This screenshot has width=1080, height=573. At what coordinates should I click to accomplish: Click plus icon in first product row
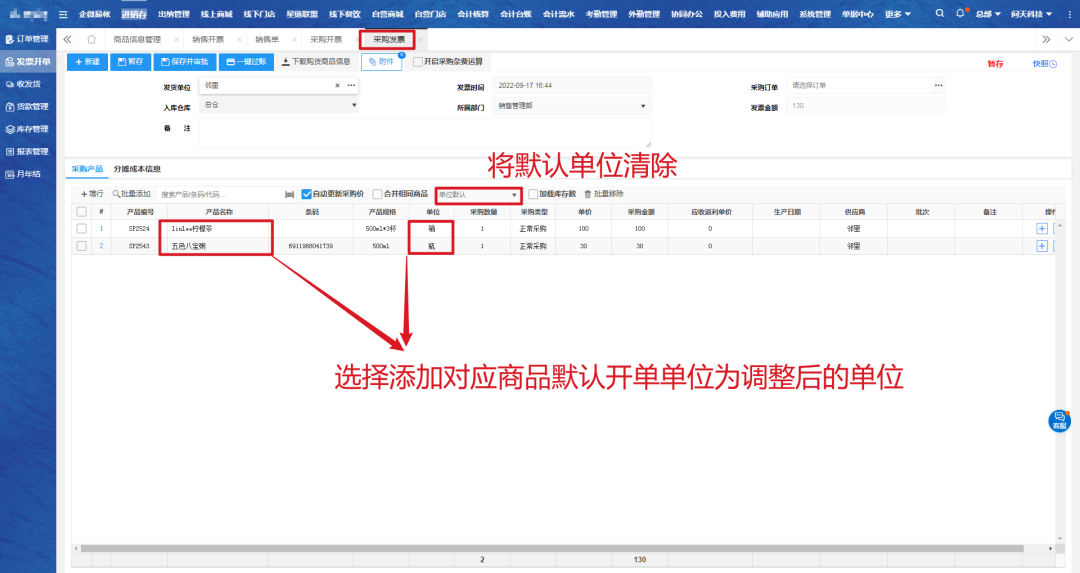point(1042,229)
